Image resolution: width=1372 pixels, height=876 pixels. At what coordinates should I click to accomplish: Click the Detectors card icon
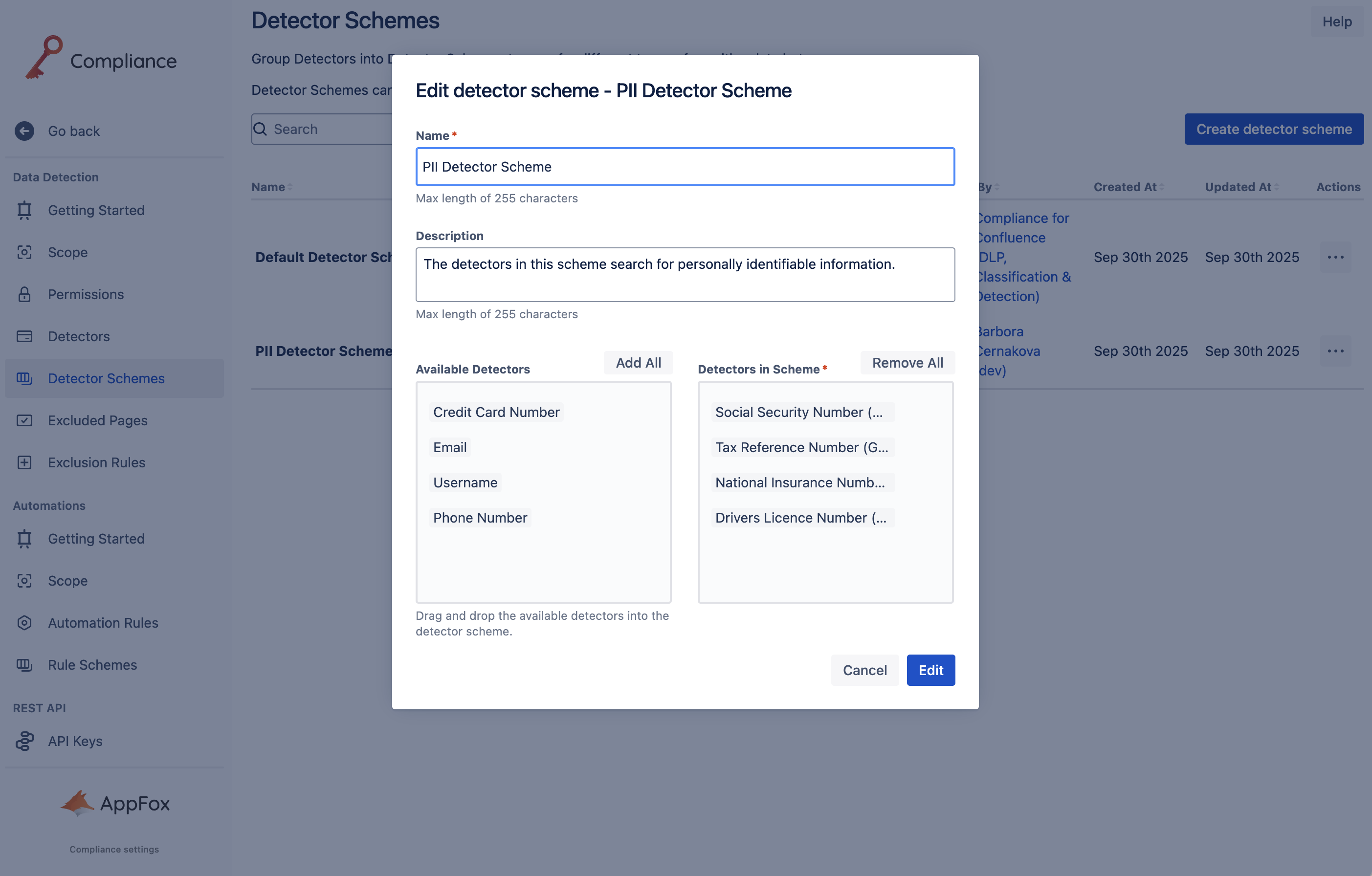tap(24, 337)
